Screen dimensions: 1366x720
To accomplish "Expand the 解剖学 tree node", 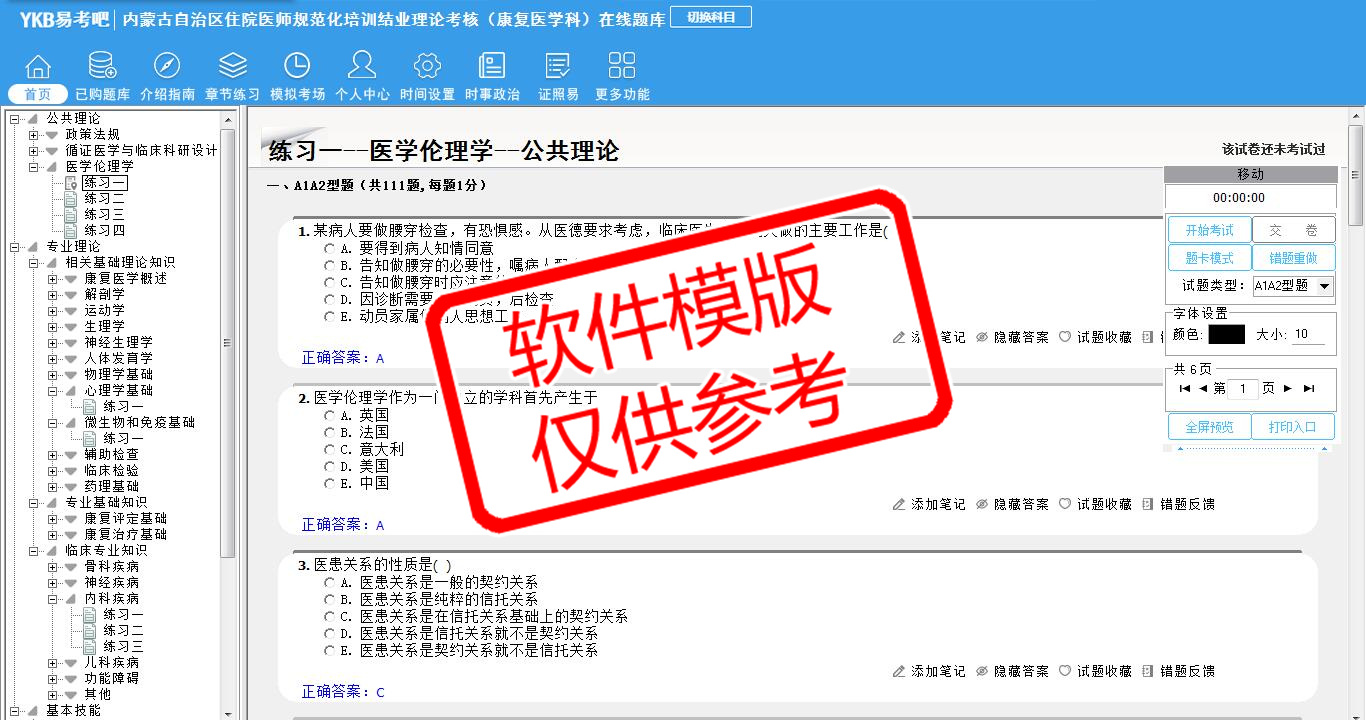I will (x=53, y=295).
